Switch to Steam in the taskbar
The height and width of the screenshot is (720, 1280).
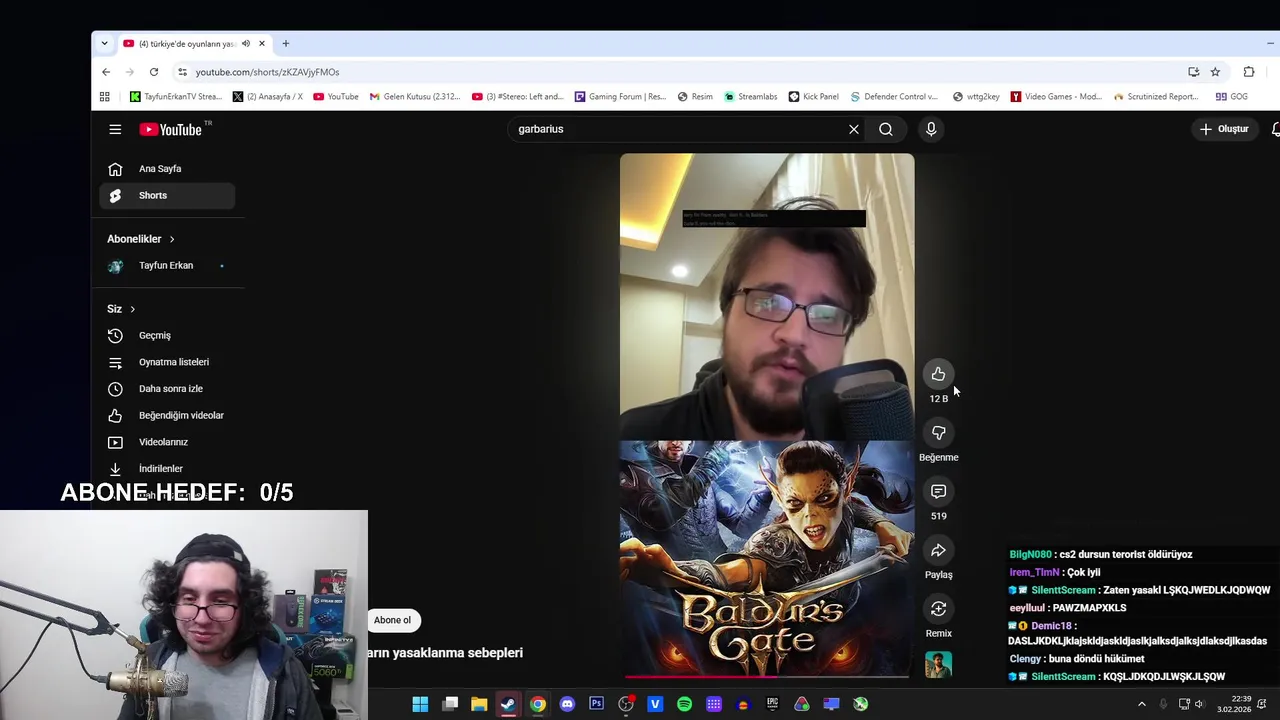coord(508,704)
